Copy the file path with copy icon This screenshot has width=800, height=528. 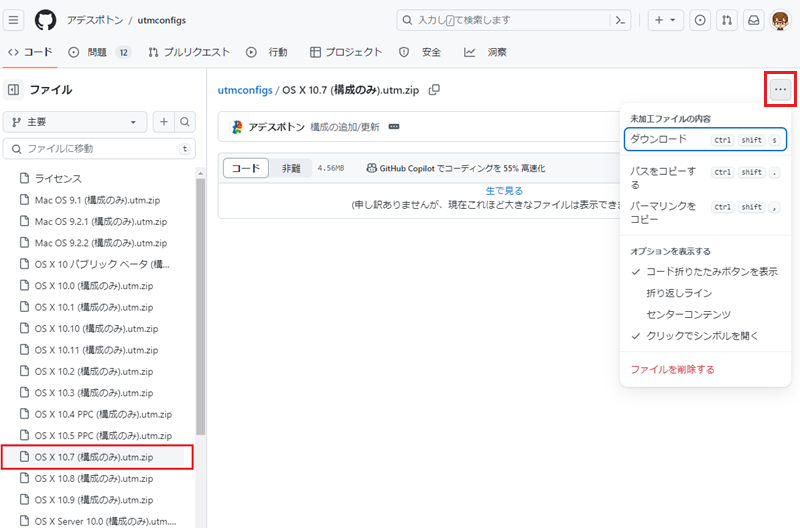[434, 90]
